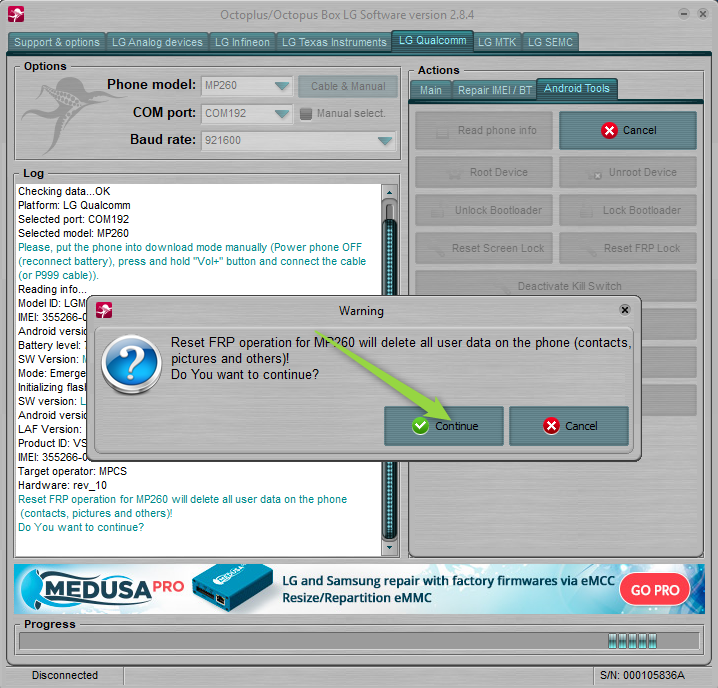Select the LG Infineon tab
Image resolution: width=718 pixels, height=688 pixels.
(x=242, y=42)
